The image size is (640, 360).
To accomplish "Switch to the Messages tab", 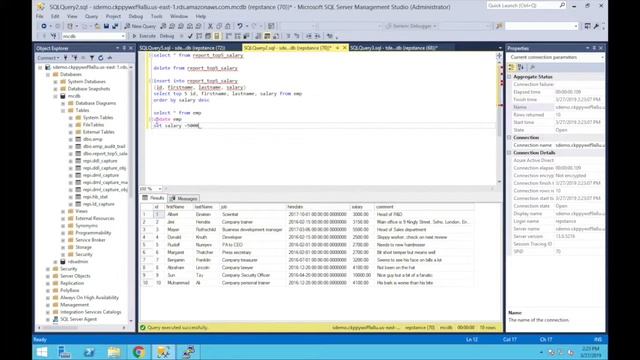I will click(184, 198).
